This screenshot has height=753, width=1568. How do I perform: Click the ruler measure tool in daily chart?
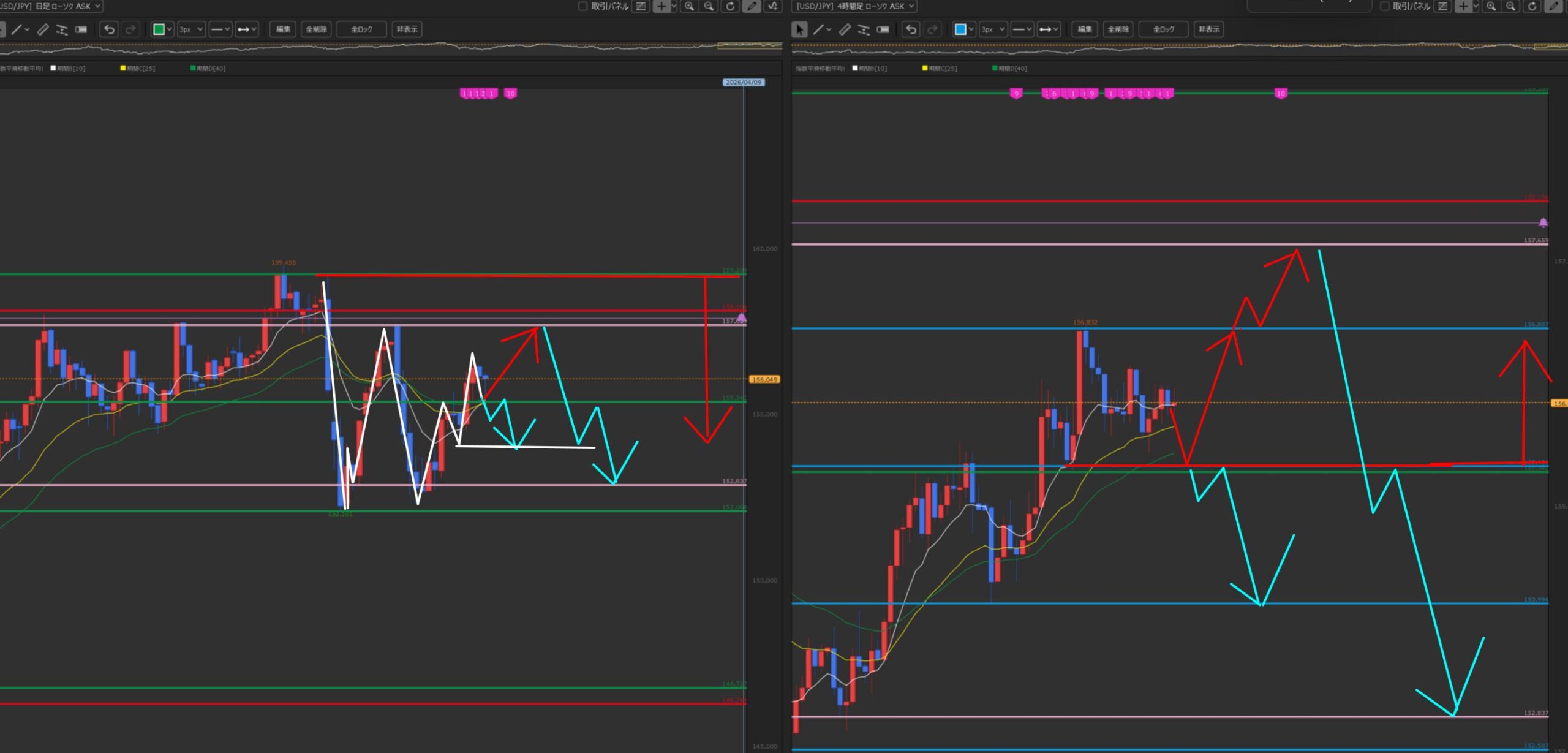(43, 29)
